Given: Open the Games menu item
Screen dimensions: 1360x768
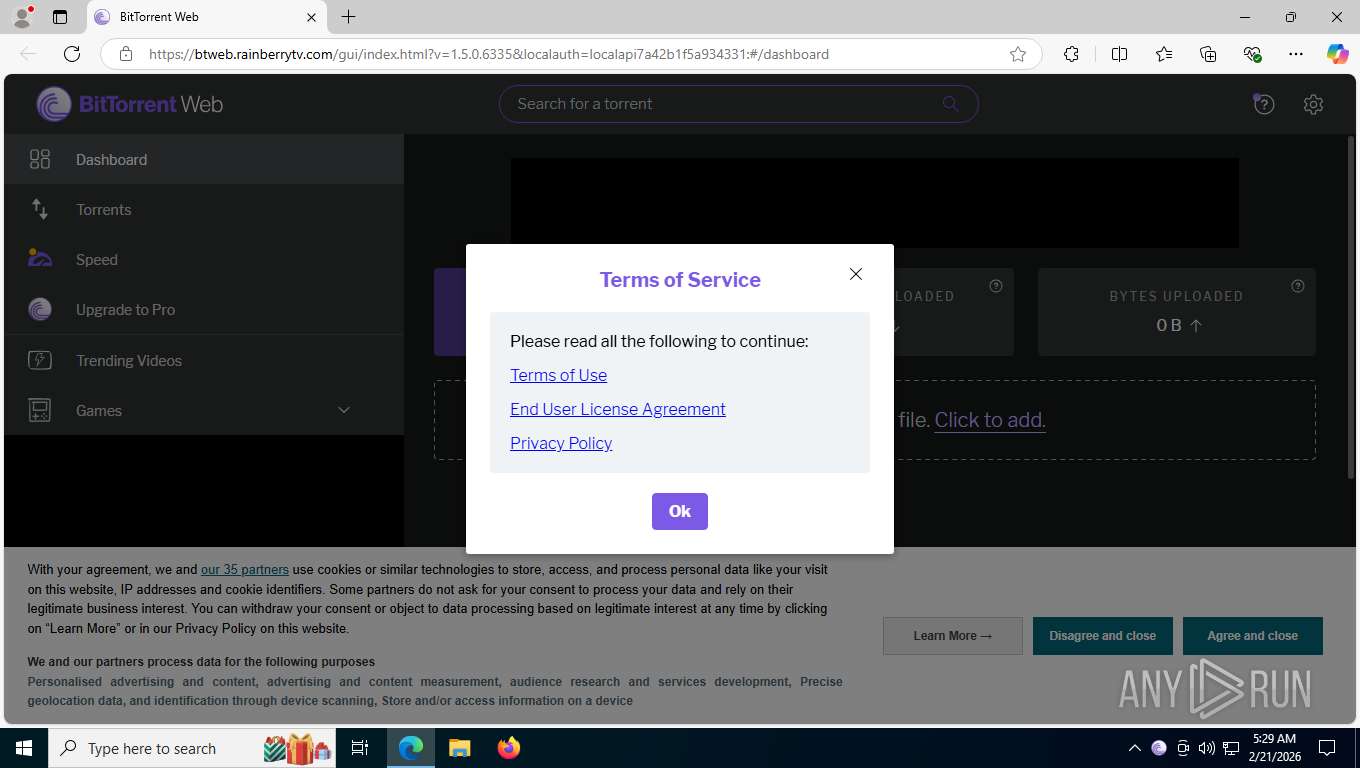Looking at the screenshot, I should pos(204,410).
